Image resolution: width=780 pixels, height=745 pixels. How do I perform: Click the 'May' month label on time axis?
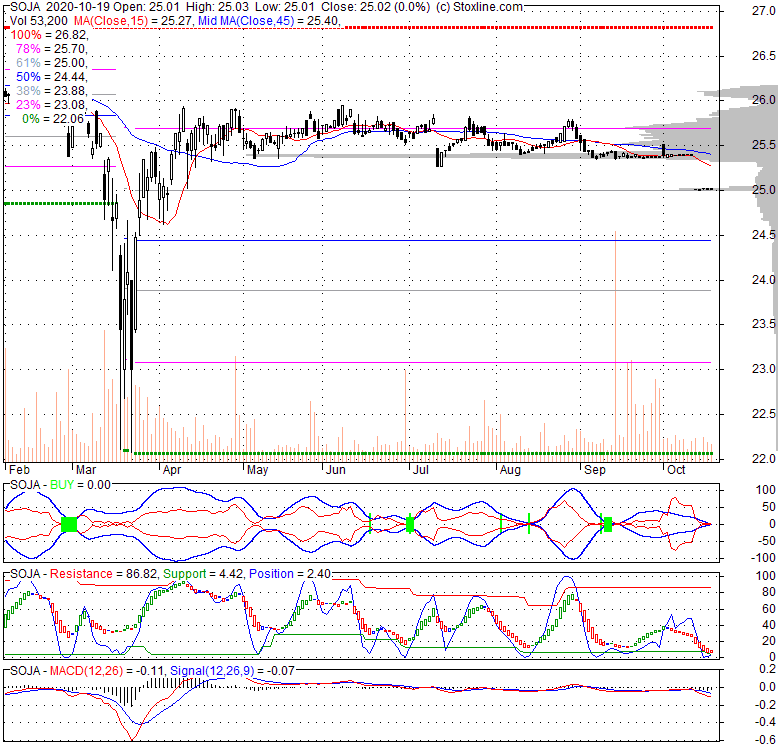(x=258, y=470)
